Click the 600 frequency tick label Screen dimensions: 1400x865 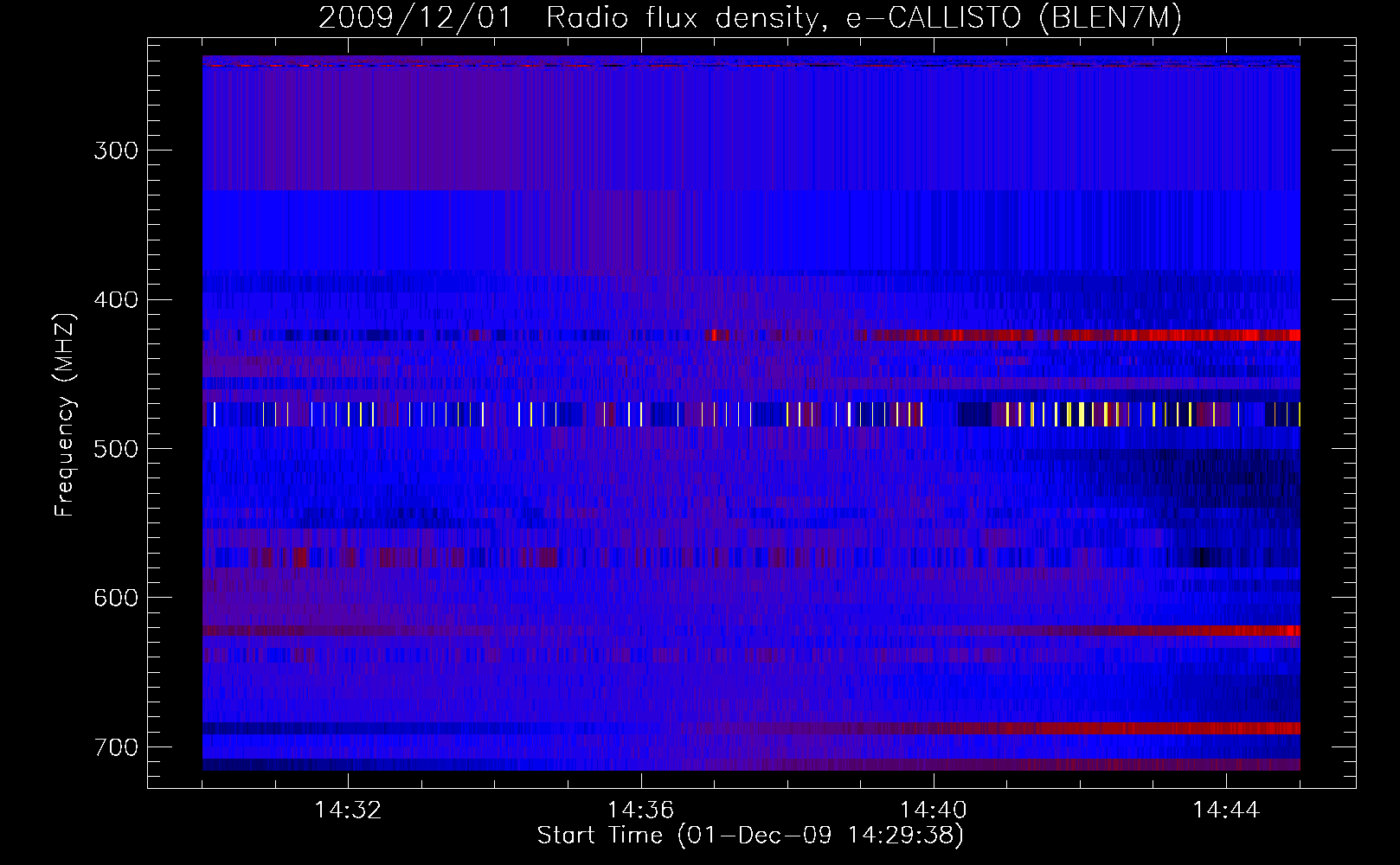116,598
